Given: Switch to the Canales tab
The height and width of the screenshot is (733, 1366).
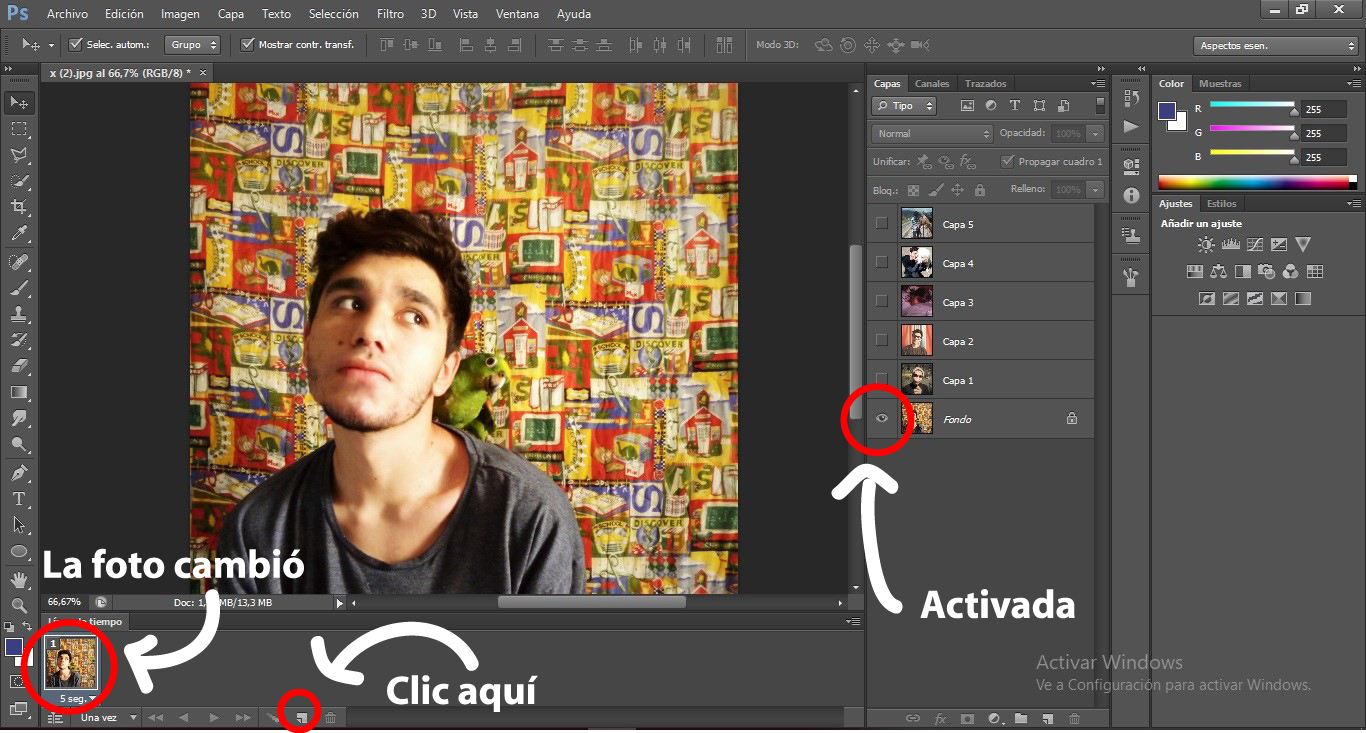Looking at the screenshot, I should pyautogui.click(x=932, y=84).
